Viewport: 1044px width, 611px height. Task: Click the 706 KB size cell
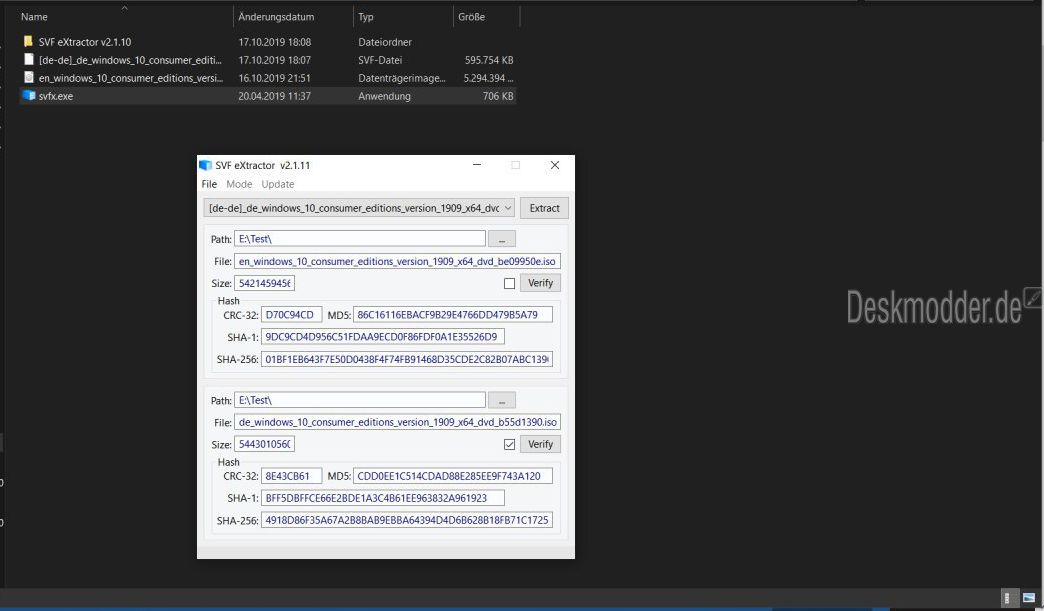[x=498, y=96]
